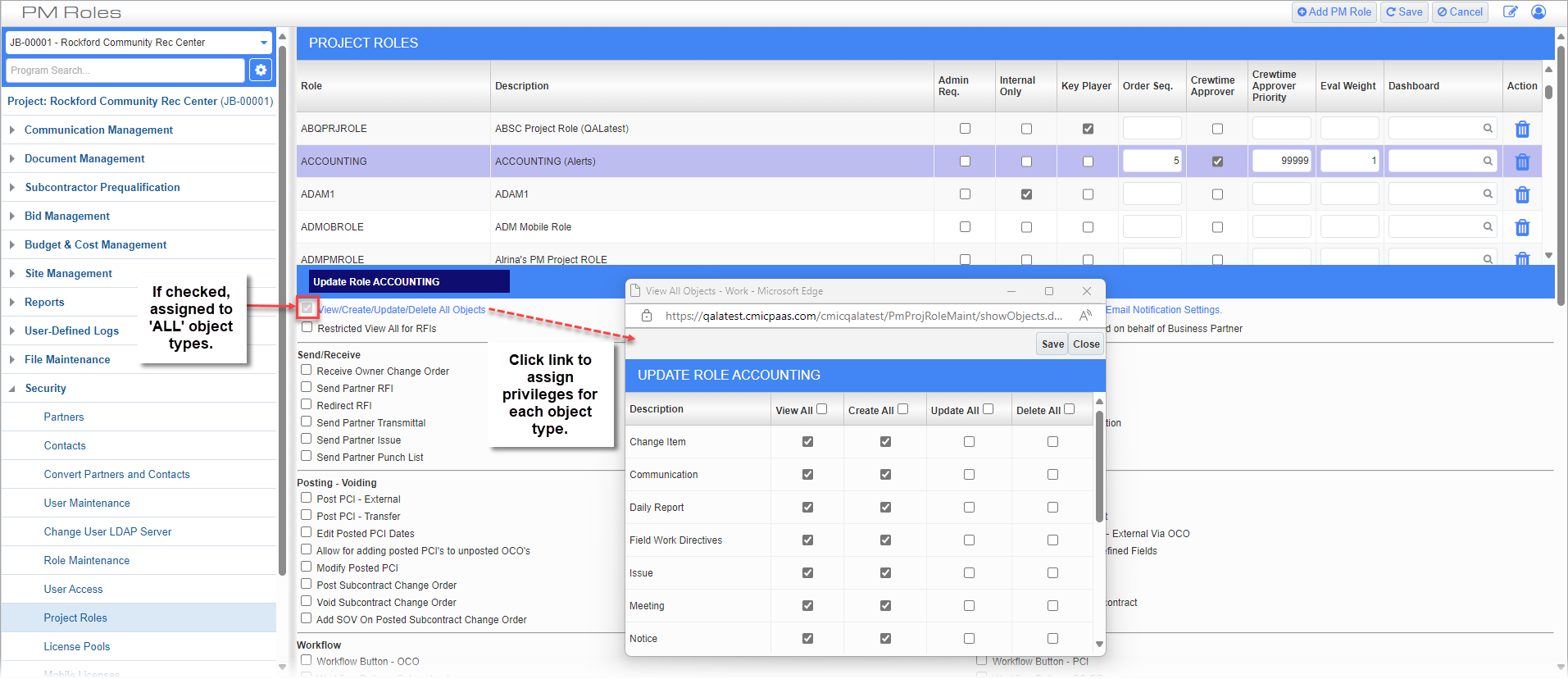Open Role Maintenance in the sidebar

pyautogui.click(x=87, y=561)
